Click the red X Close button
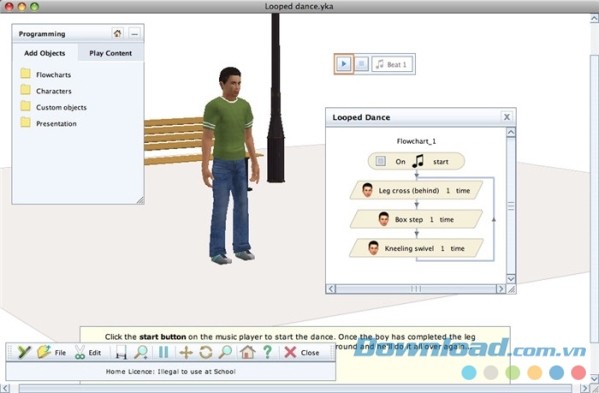The height and width of the screenshot is (393, 599). coord(302,352)
